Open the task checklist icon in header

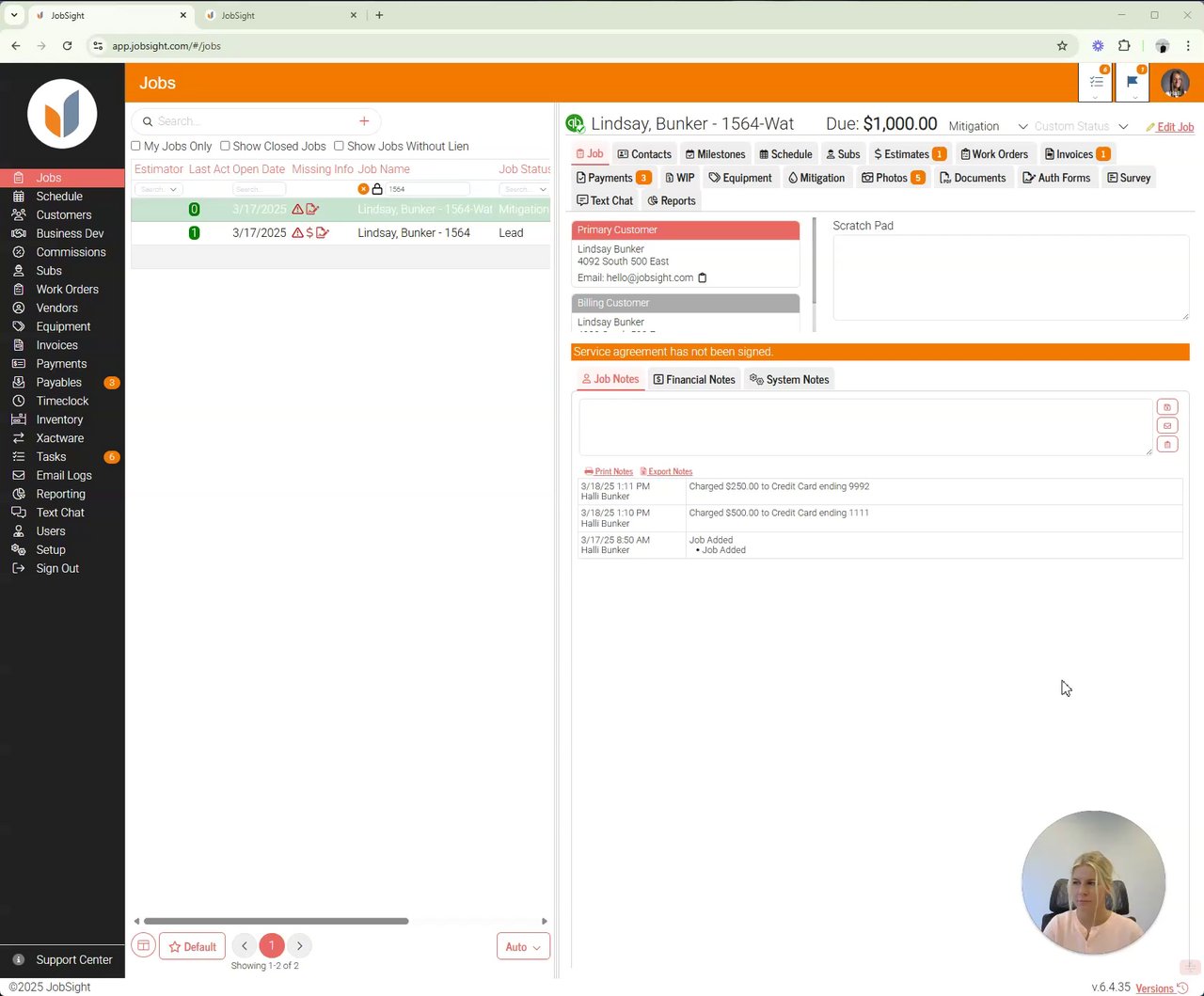1096,83
